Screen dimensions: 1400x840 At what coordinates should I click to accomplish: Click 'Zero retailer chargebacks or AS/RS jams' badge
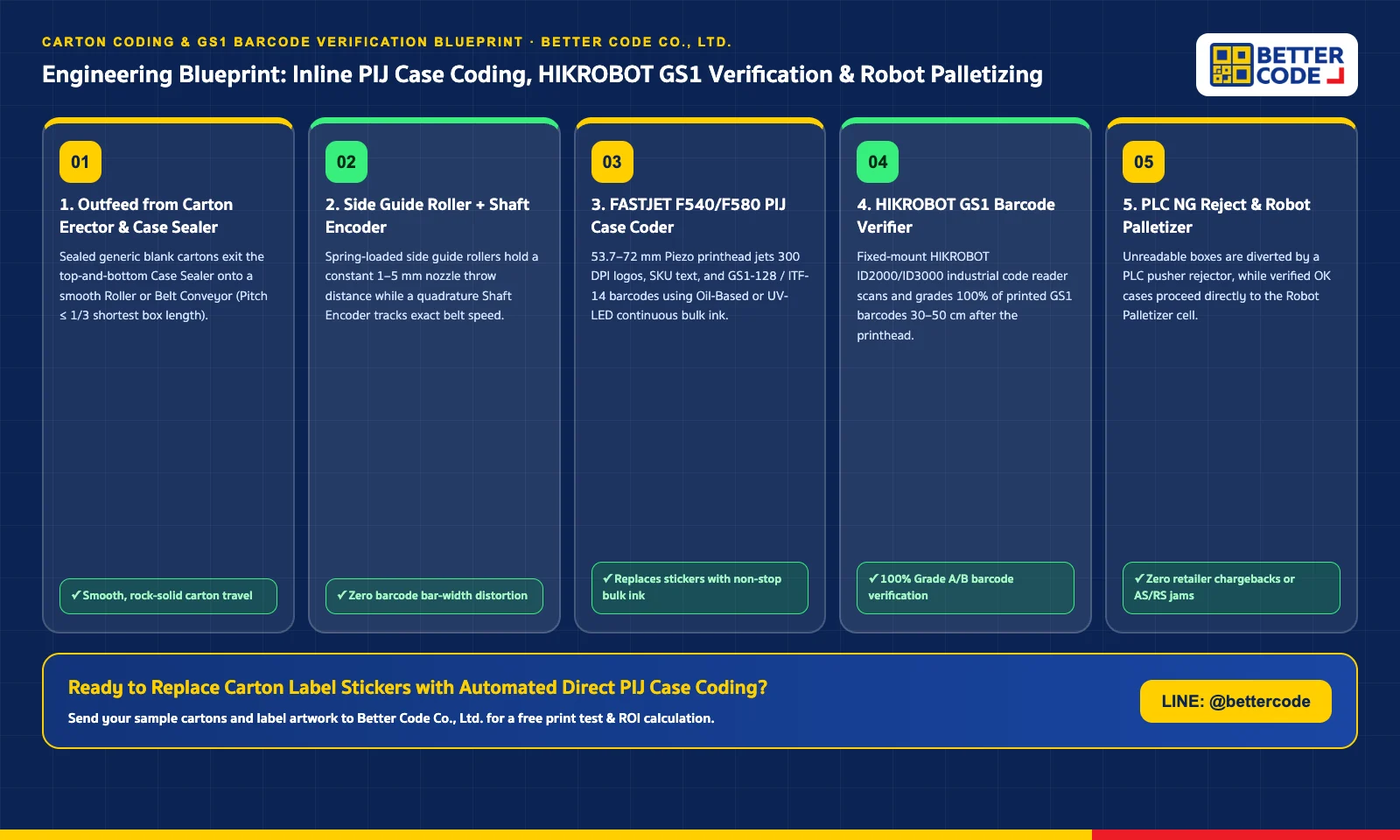point(1231,587)
